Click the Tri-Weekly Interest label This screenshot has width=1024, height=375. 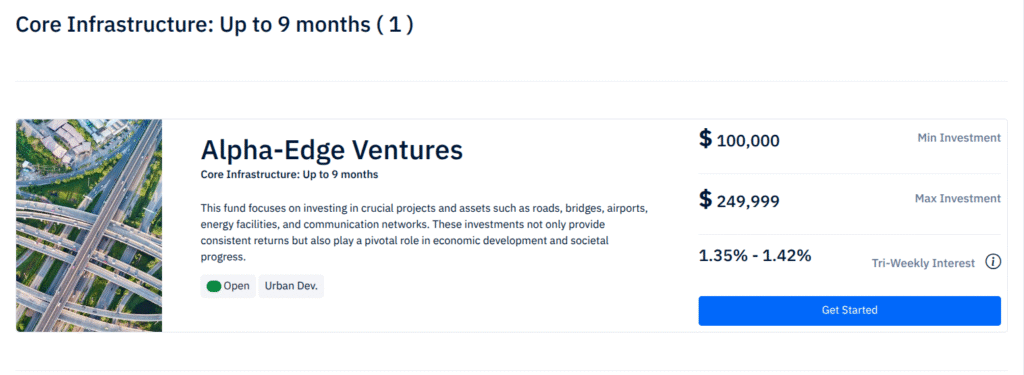pyautogui.click(x=923, y=263)
